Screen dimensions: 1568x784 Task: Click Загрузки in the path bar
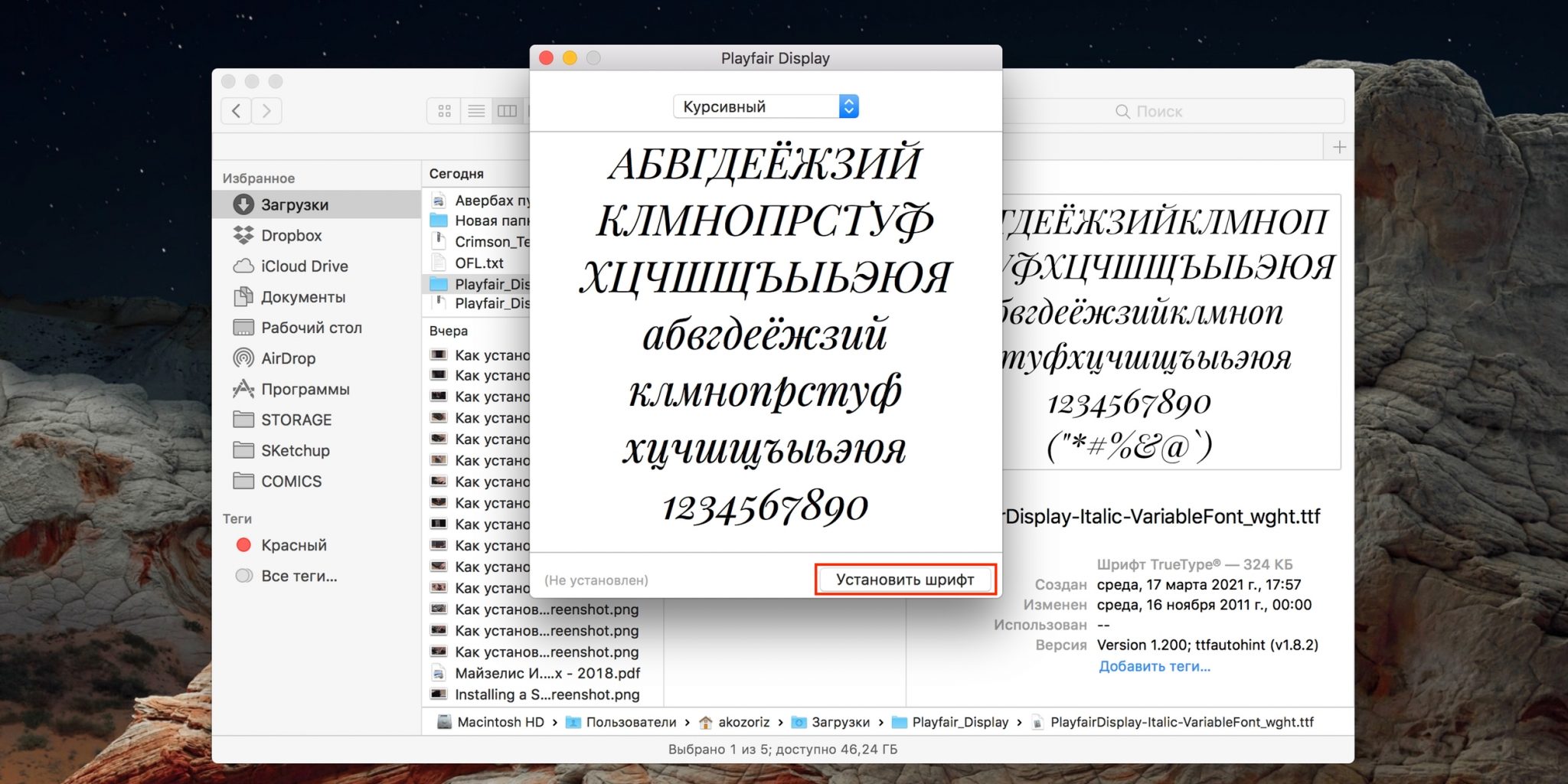click(831, 722)
